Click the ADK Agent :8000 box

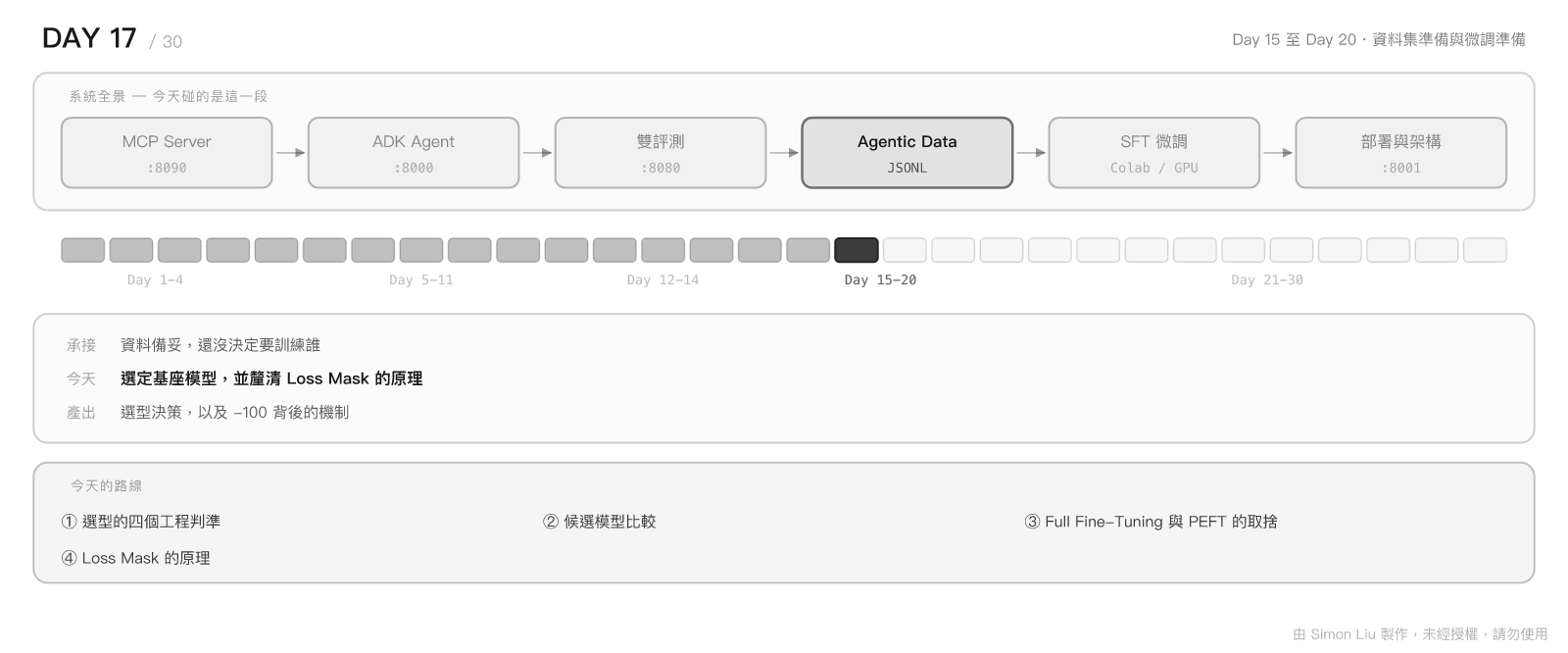click(x=414, y=153)
